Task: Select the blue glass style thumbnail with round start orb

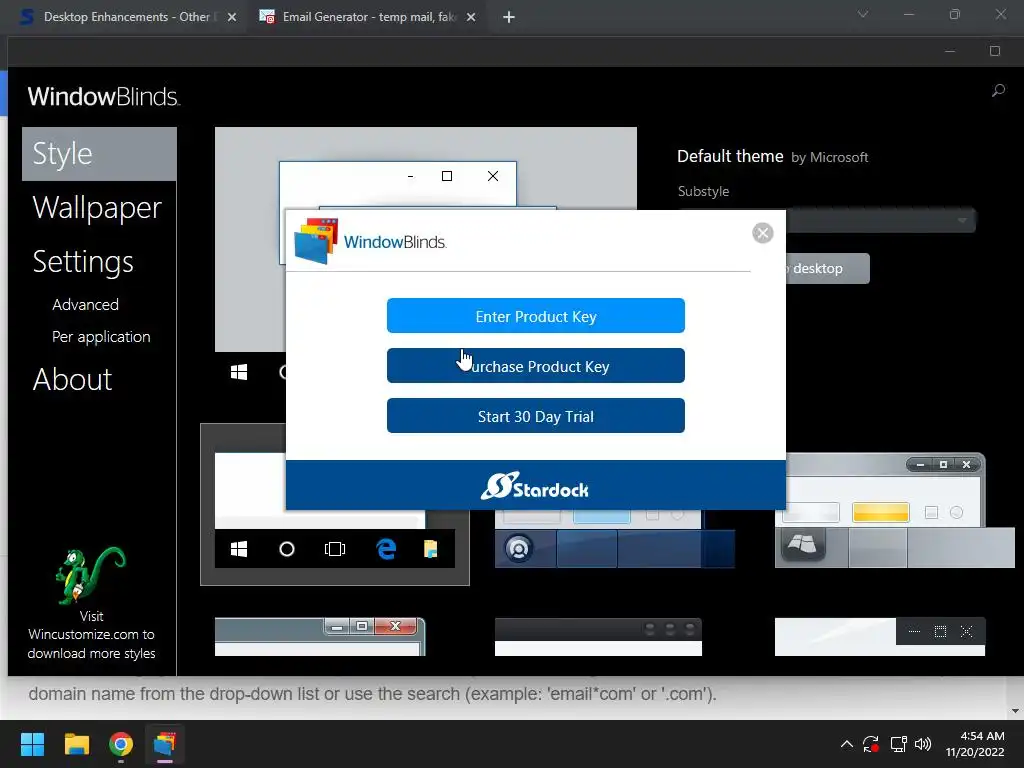Action: click(x=615, y=539)
